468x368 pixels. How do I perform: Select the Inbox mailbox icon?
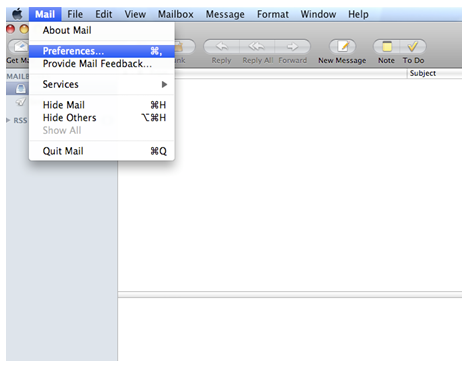coord(21,89)
